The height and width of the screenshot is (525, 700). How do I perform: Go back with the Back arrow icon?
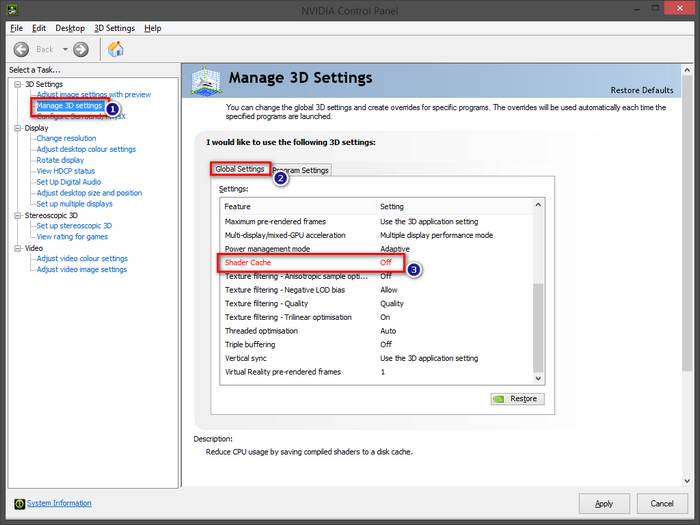click(21, 50)
